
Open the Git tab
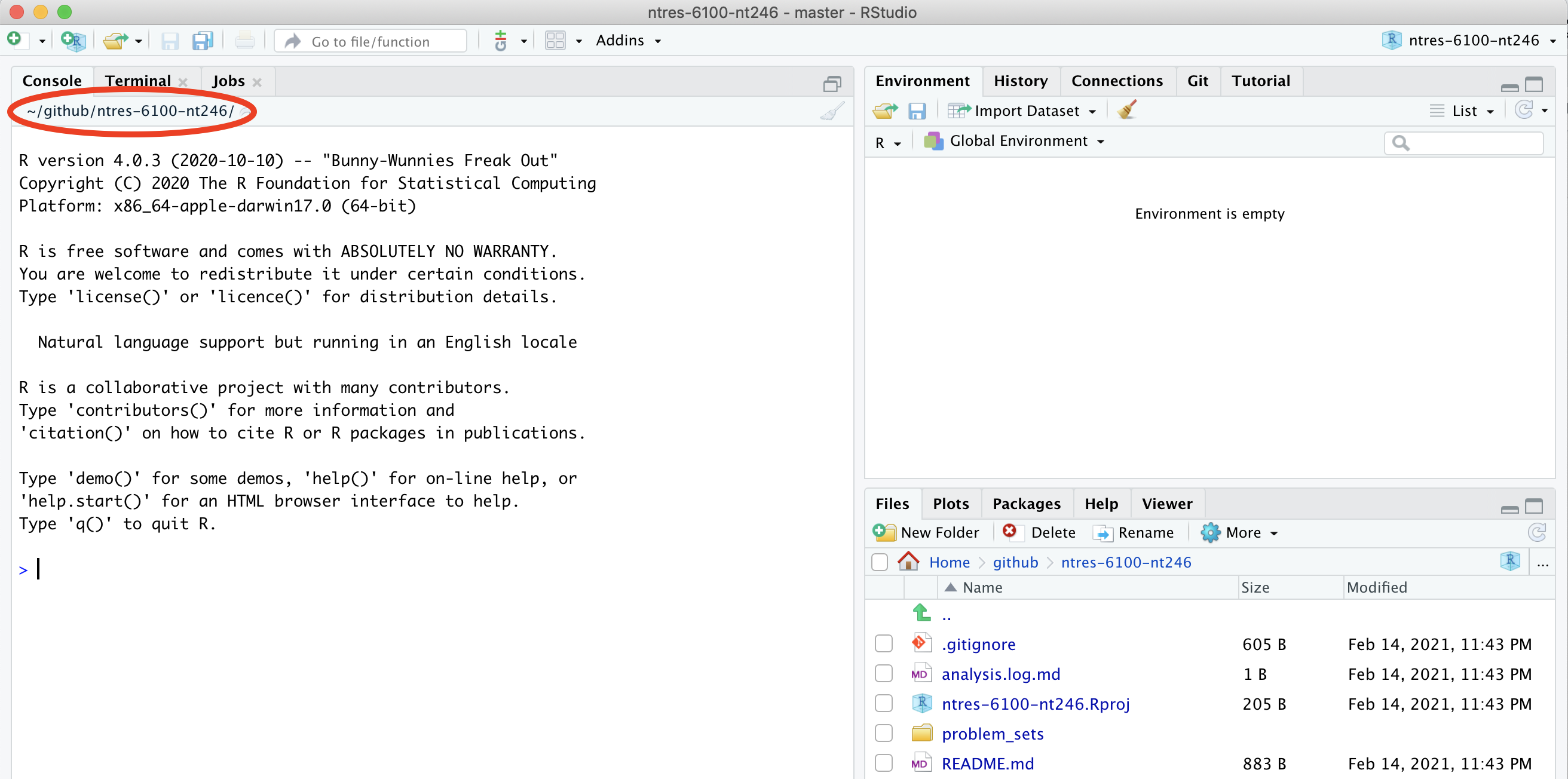pos(1198,81)
